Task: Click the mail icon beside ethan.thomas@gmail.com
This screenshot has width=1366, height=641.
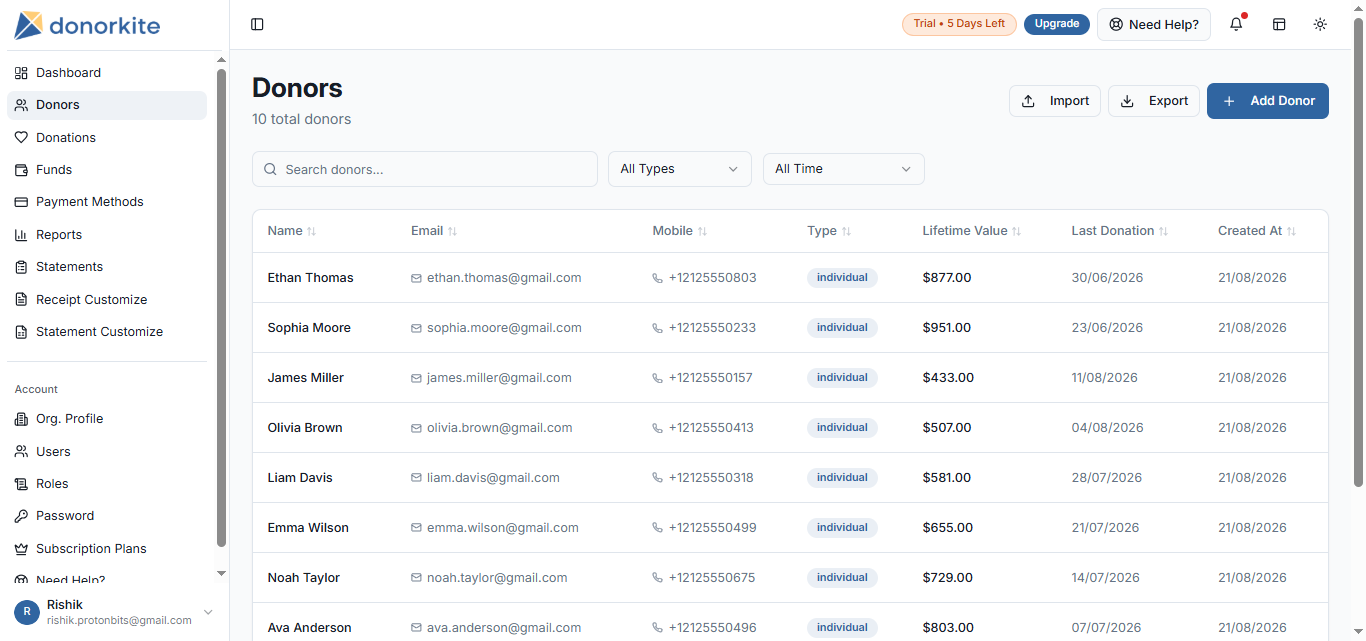Action: coord(416,278)
